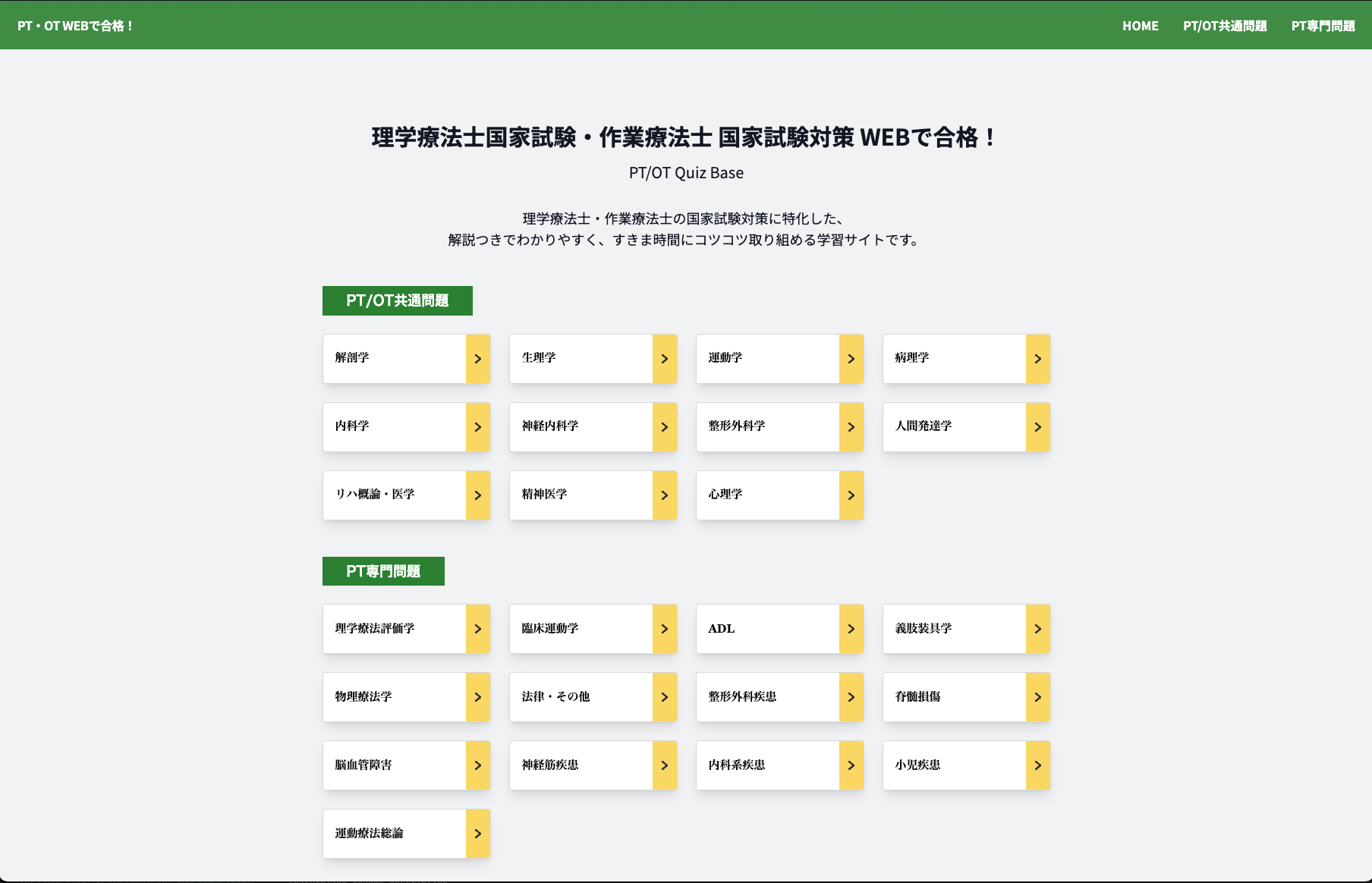Open the 心理学 quiz category
The width and height of the screenshot is (1372, 883).
(780, 495)
